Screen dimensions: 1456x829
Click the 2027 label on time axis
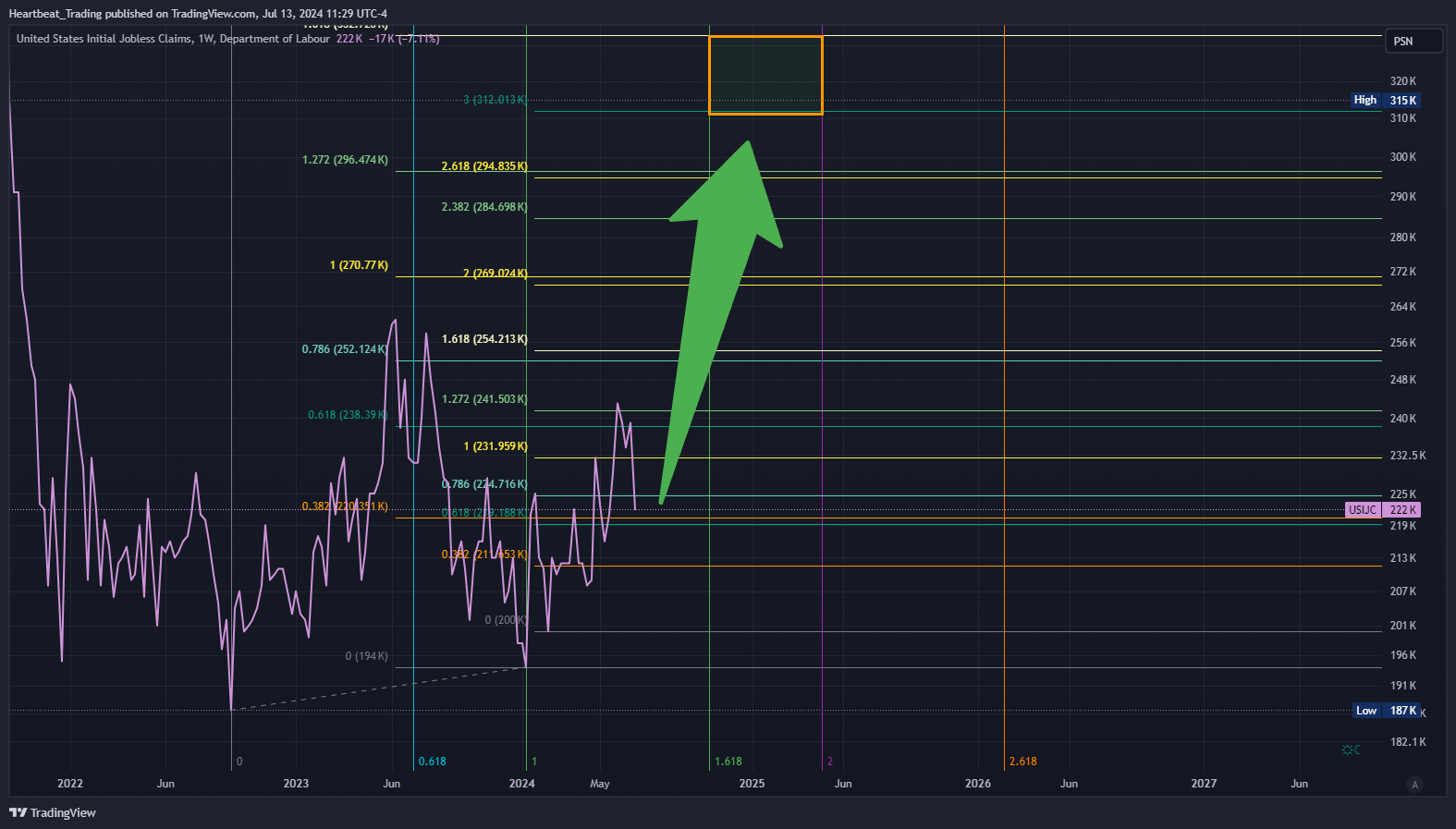[1204, 784]
